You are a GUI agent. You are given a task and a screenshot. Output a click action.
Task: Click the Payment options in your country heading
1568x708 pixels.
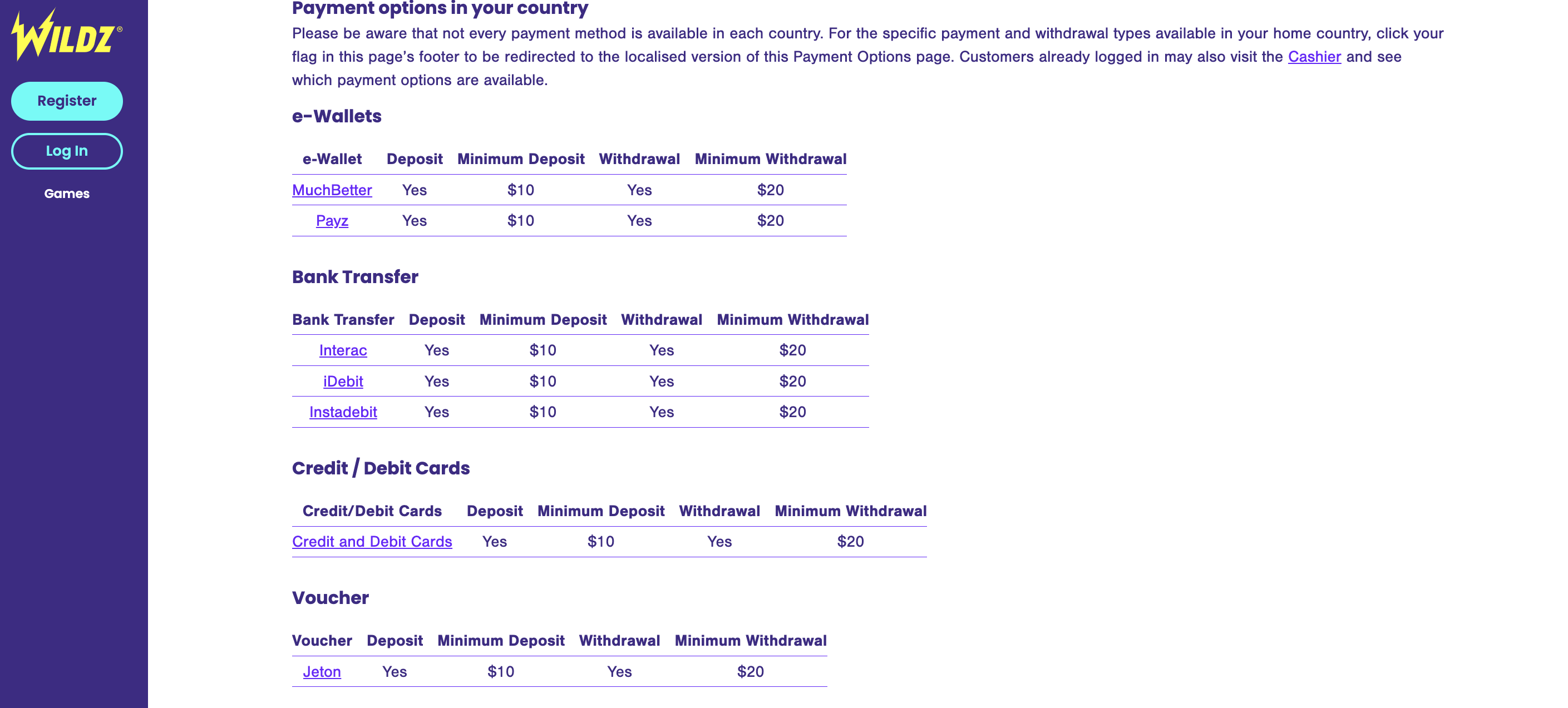pos(440,8)
